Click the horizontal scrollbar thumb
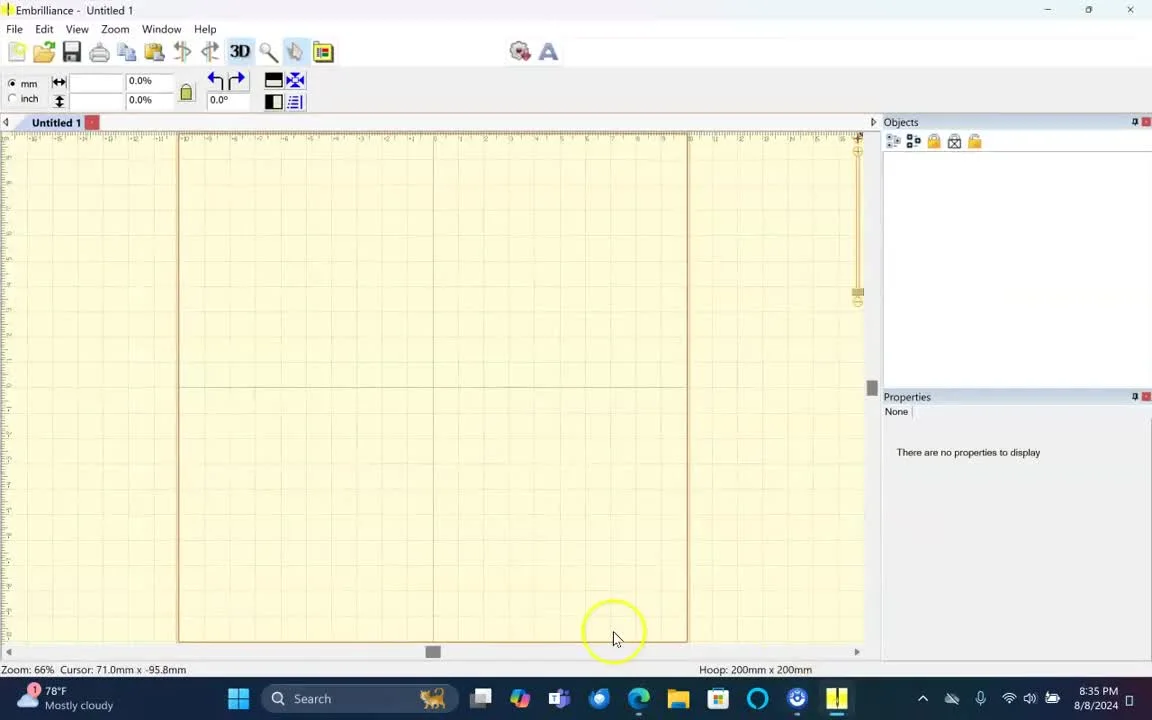Image resolution: width=1152 pixels, height=720 pixels. click(433, 652)
